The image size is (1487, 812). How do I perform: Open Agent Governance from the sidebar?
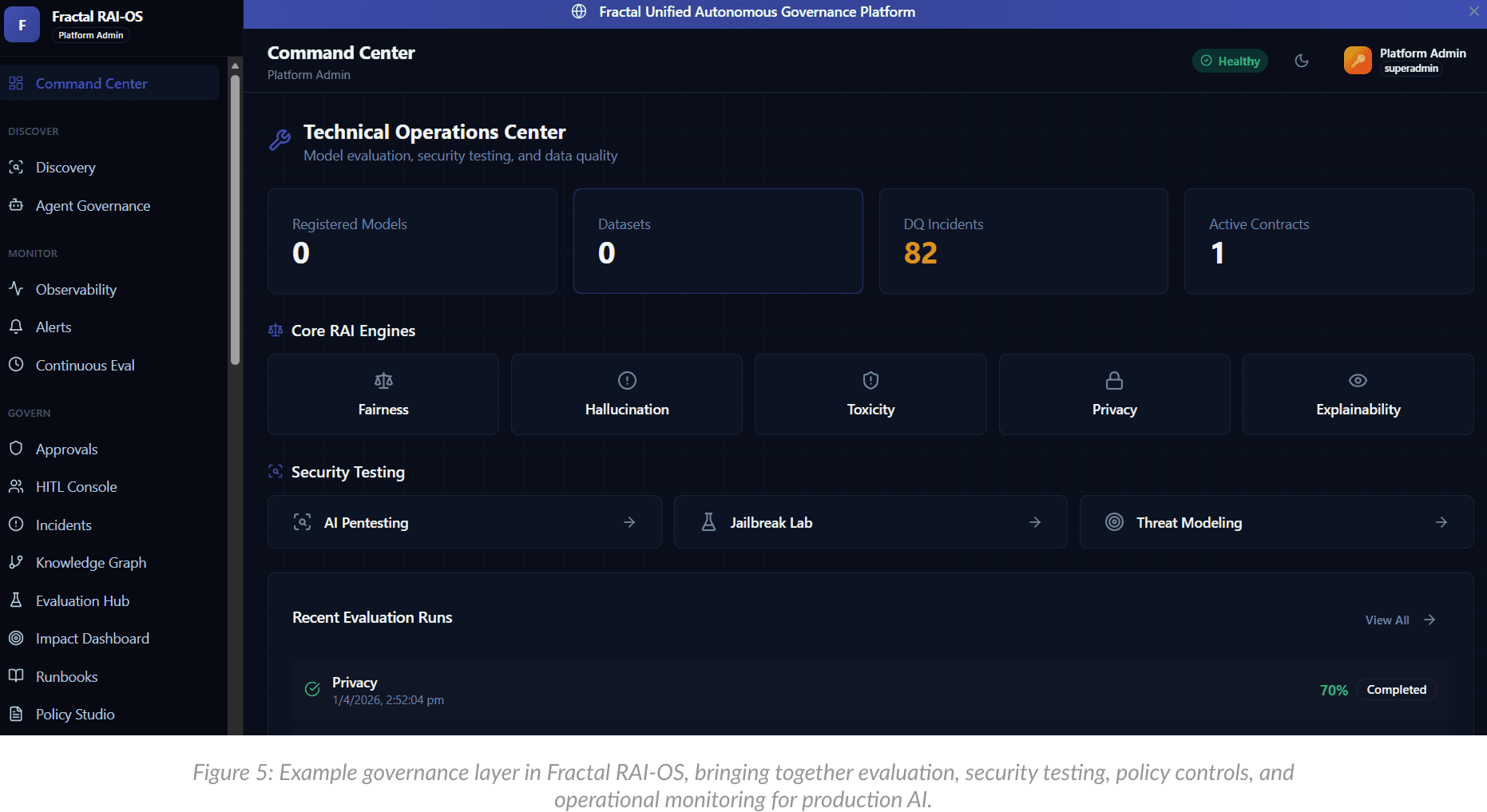pyautogui.click(x=110, y=205)
